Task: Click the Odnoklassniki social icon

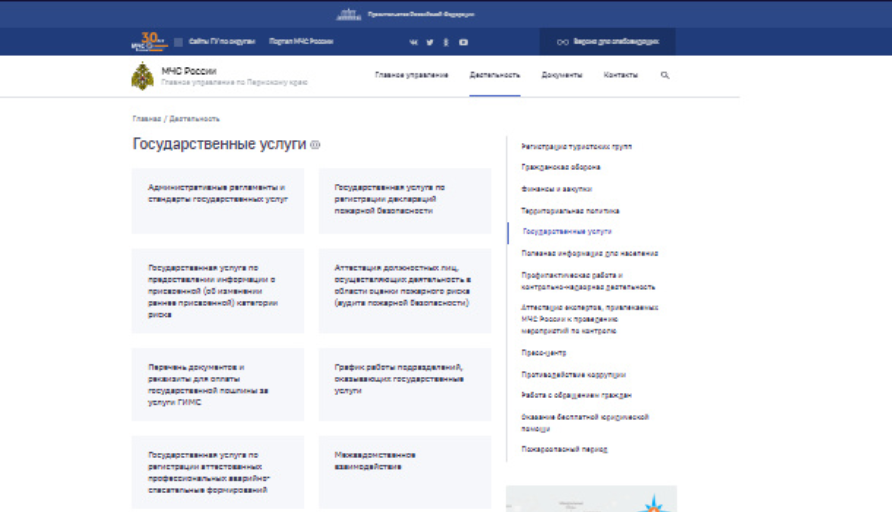Action: 446,42
